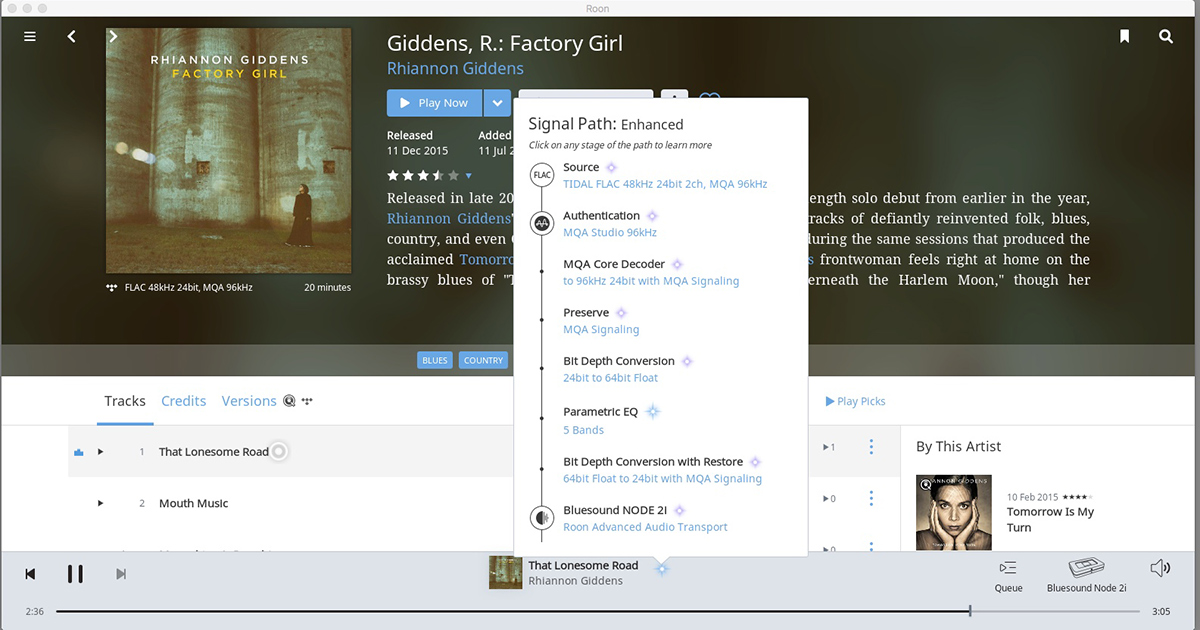This screenshot has width=1200, height=630.
Task: Click the now-playing album thumbnail in footer
Action: [505, 573]
